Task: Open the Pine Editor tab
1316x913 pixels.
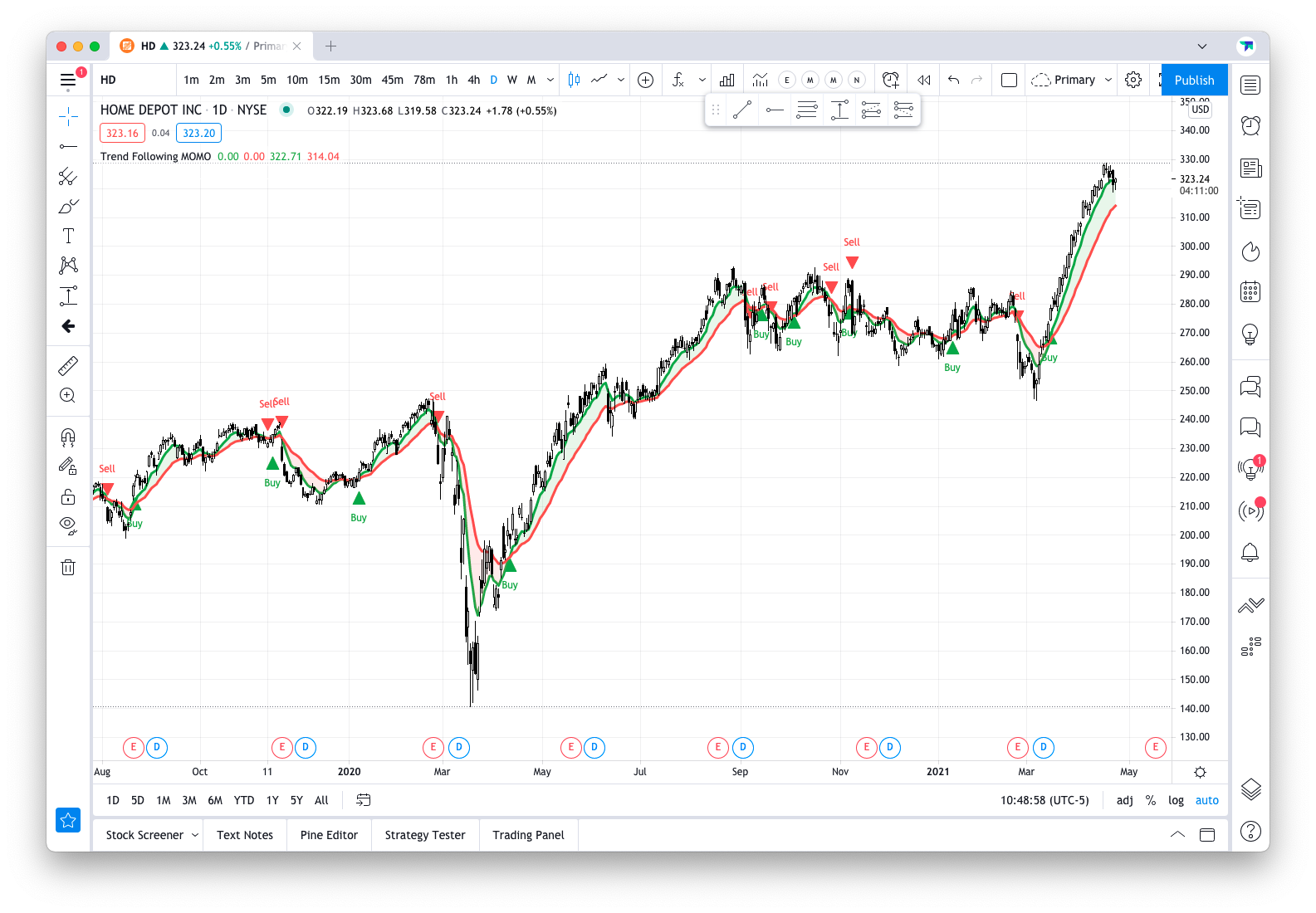Action: pos(329,835)
